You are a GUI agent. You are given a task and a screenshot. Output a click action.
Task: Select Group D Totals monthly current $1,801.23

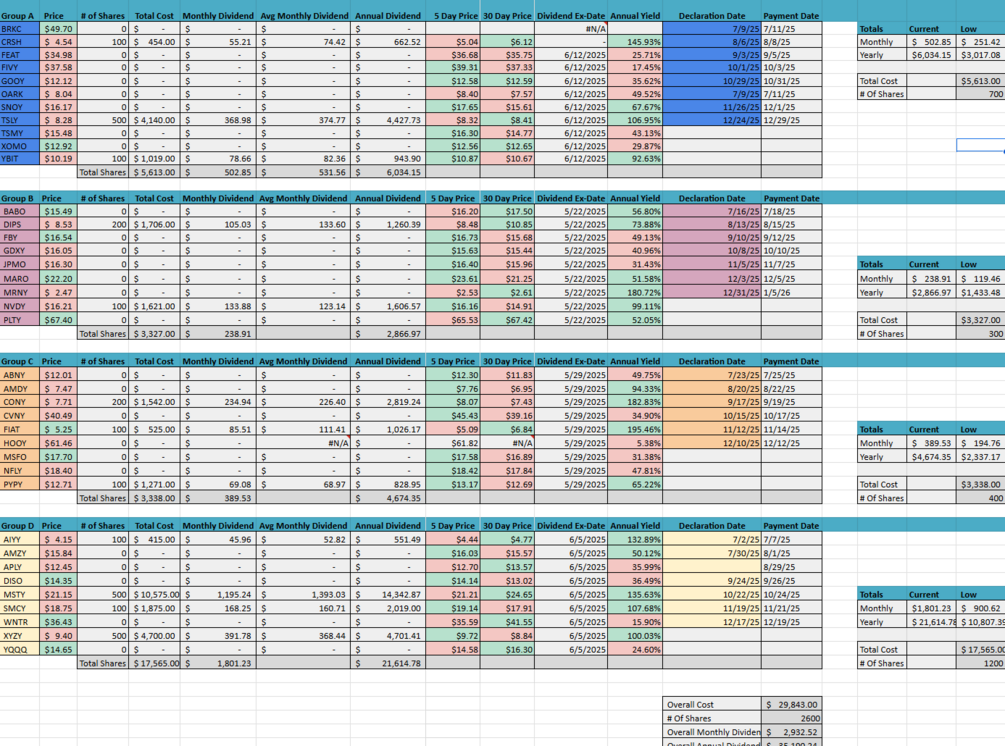[931, 608]
